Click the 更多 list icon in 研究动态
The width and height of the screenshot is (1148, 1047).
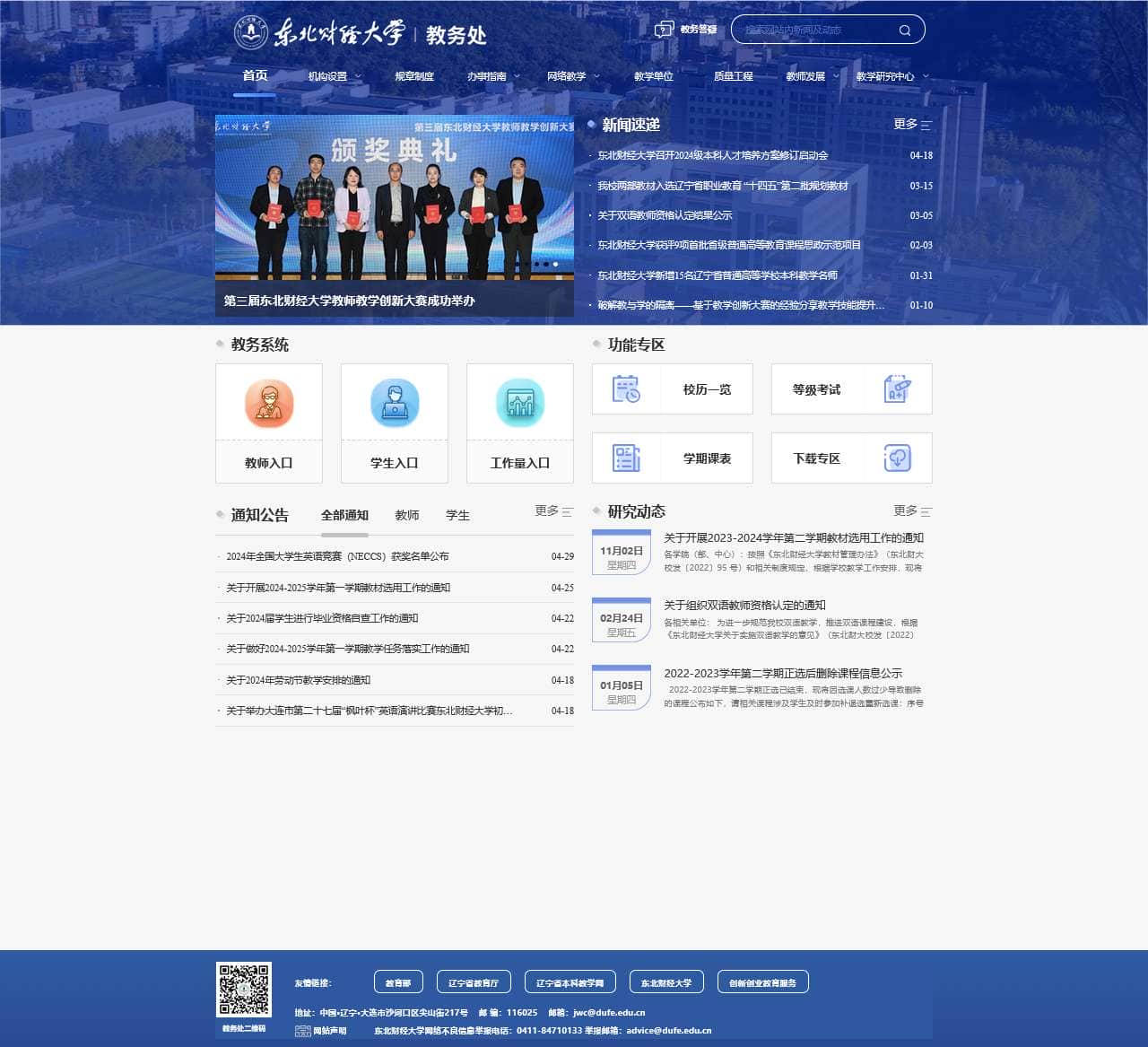coord(926,511)
